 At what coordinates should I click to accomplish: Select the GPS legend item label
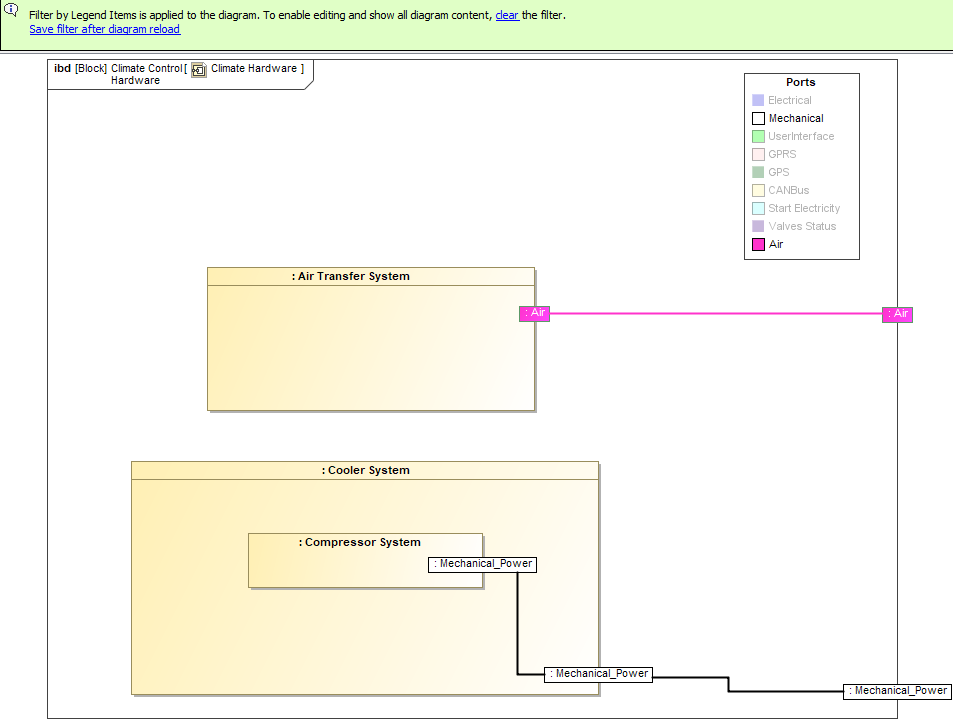click(778, 172)
